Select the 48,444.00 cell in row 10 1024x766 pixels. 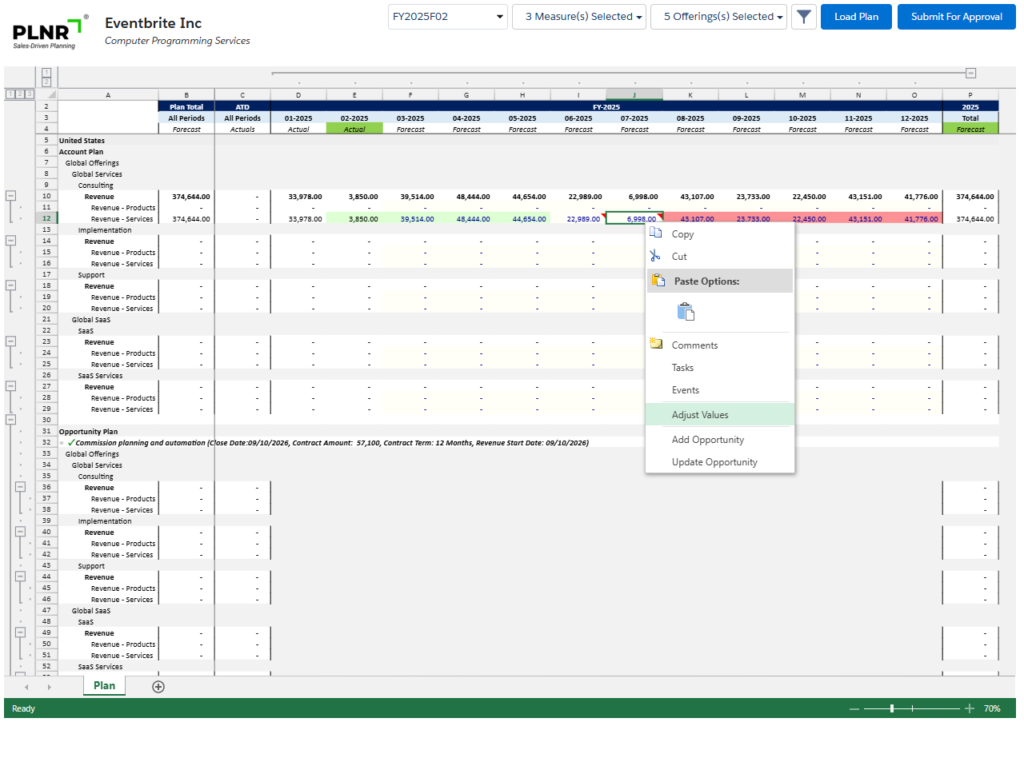click(x=466, y=197)
